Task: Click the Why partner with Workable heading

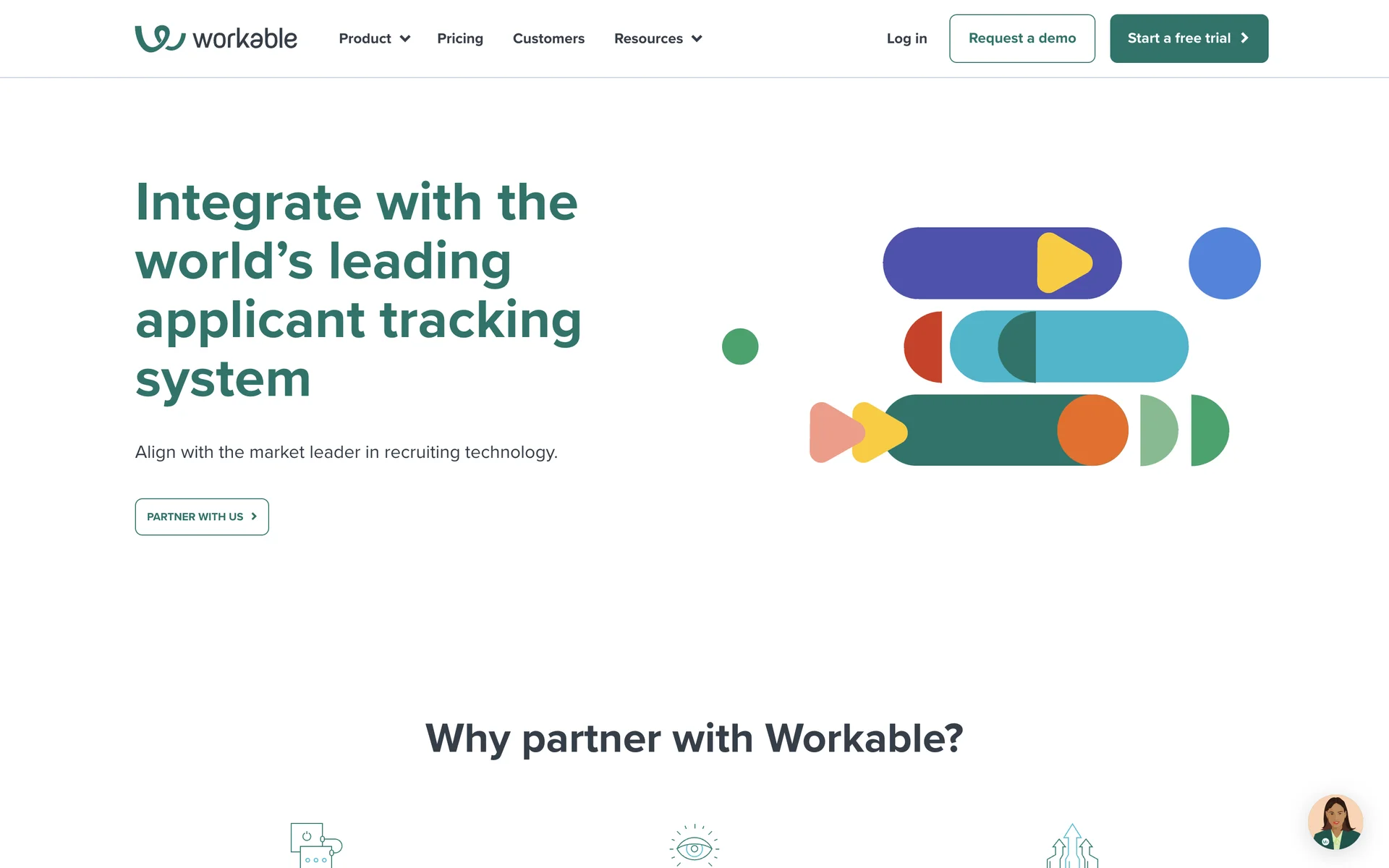Action: 694,739
